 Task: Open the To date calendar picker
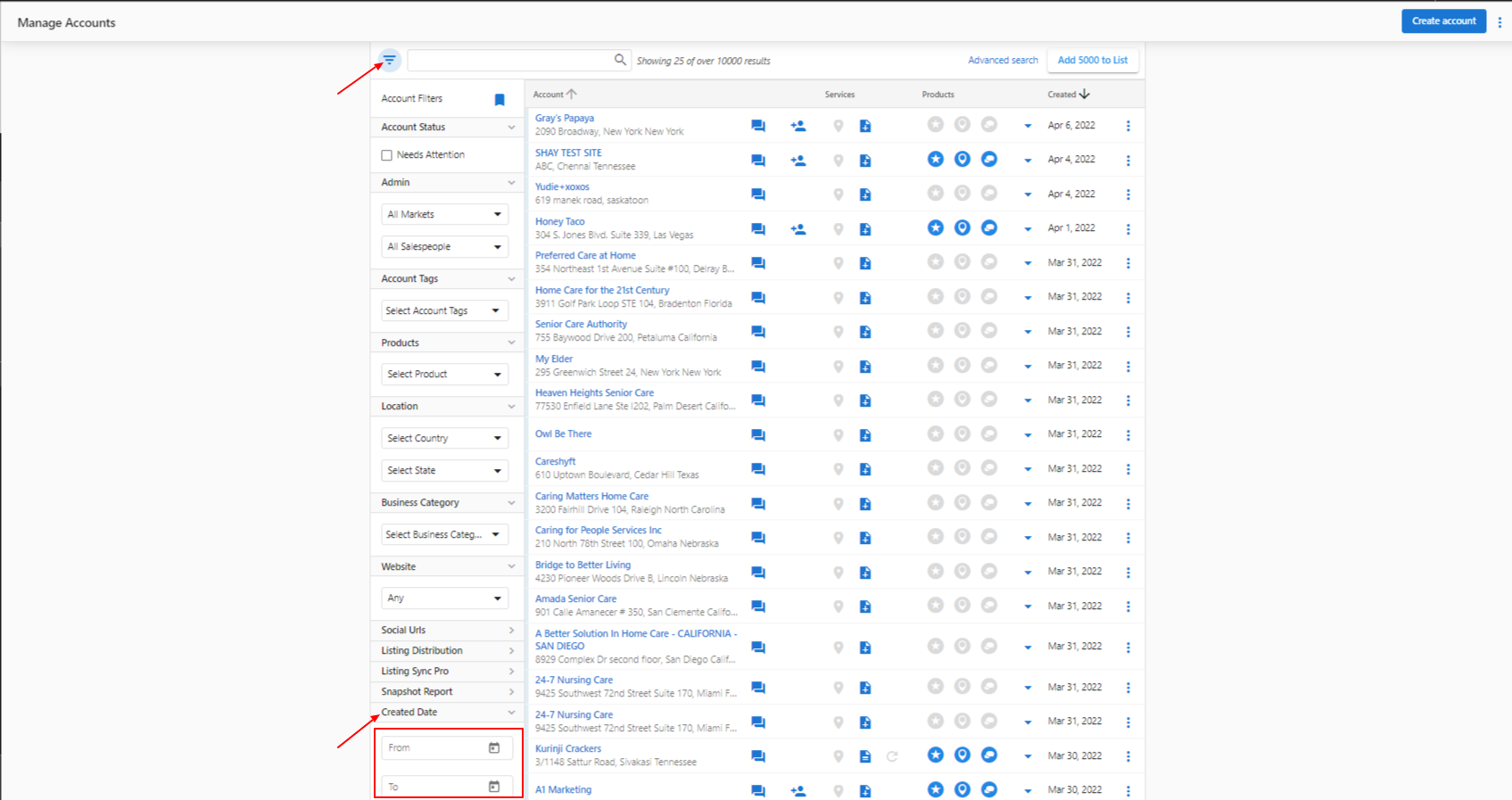(x=494, y=786)
